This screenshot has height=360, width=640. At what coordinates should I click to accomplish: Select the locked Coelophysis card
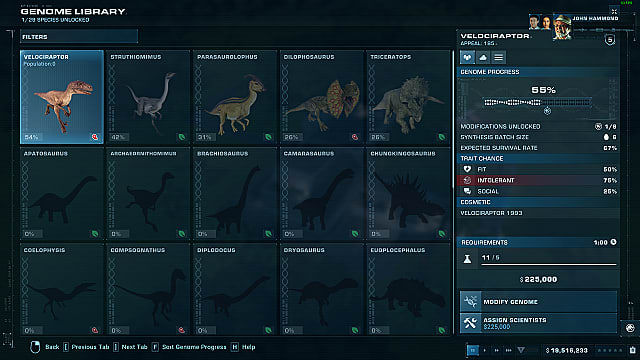tap(62, 290)
